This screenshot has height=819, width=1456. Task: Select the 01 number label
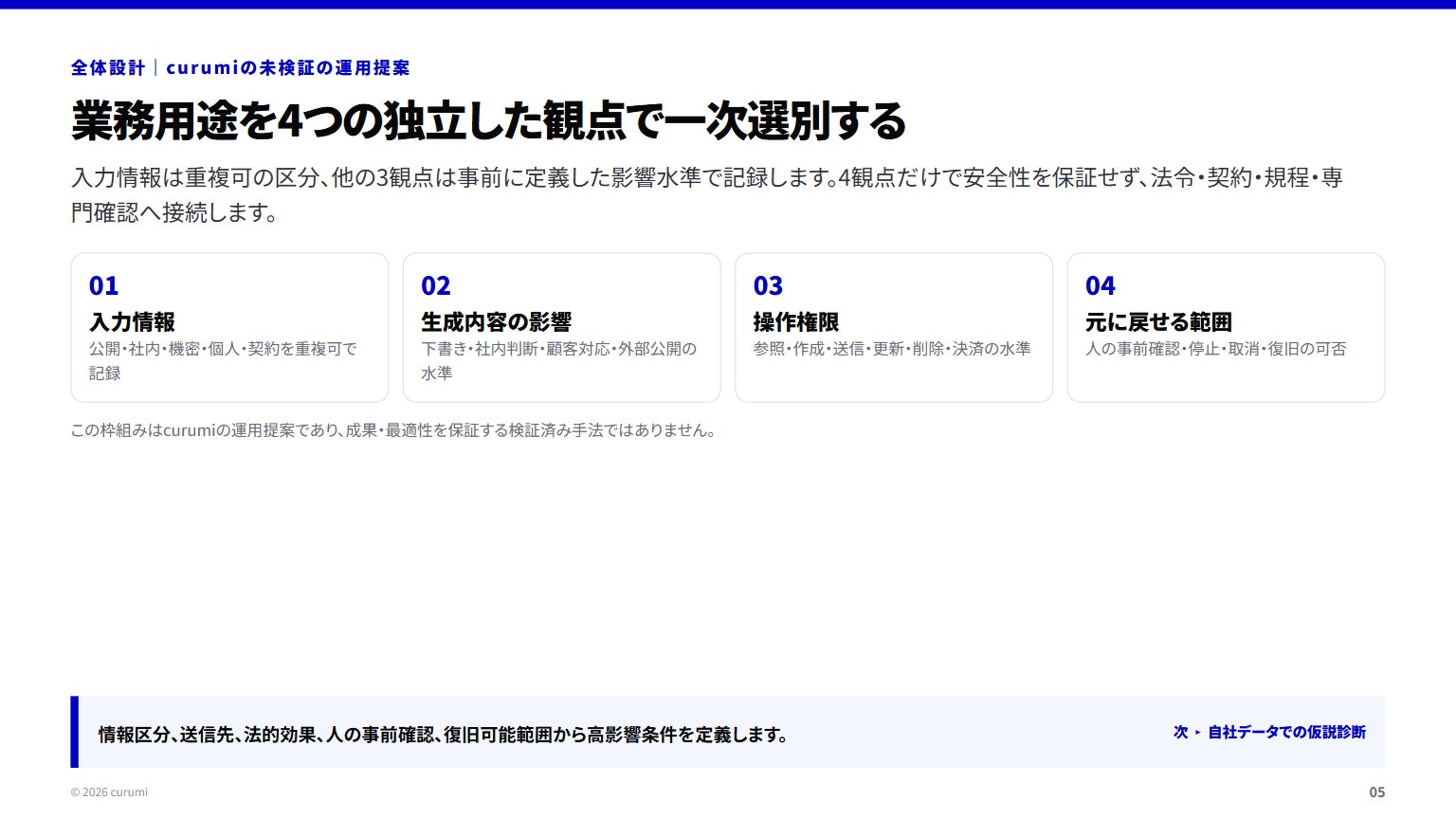[x=103, y=286]
